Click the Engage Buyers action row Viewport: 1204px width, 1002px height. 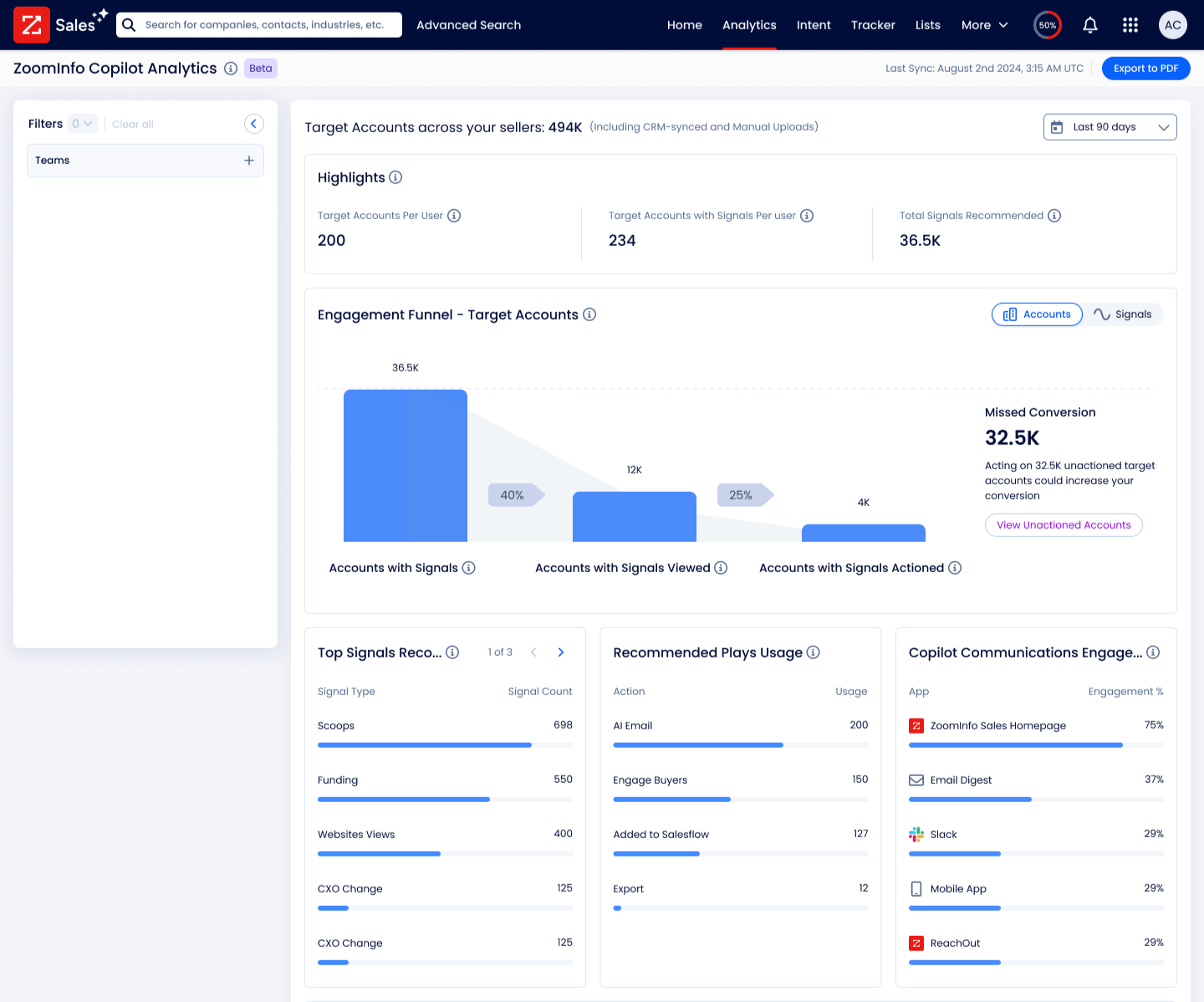pos(741,788)
